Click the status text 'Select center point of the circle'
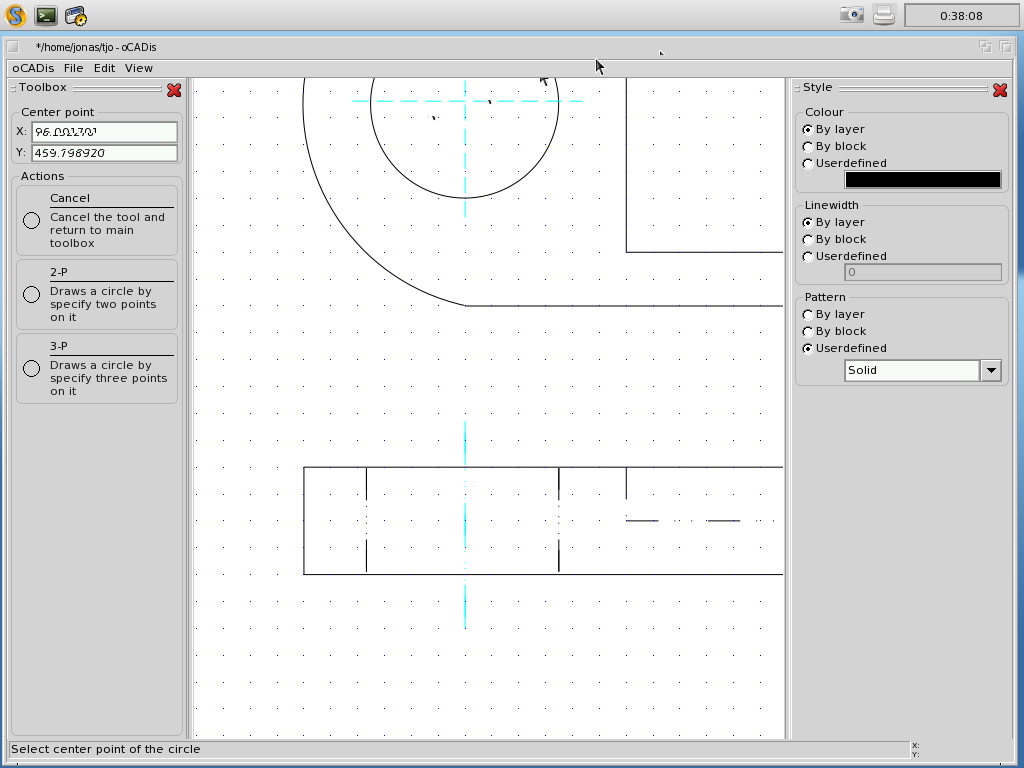 [x=106, y=749]
